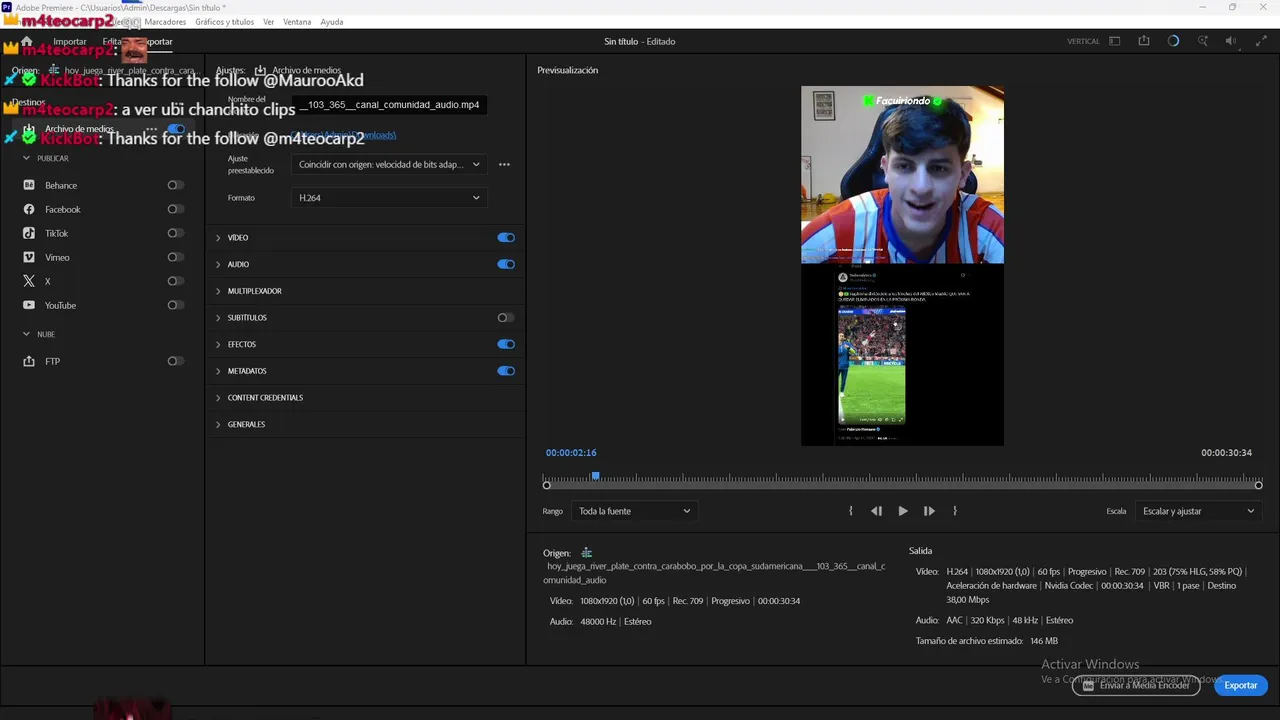Viewport: 1280px width, 720px height.
Task: Click the range start handle on timeline
Action: tap(547, 486)
